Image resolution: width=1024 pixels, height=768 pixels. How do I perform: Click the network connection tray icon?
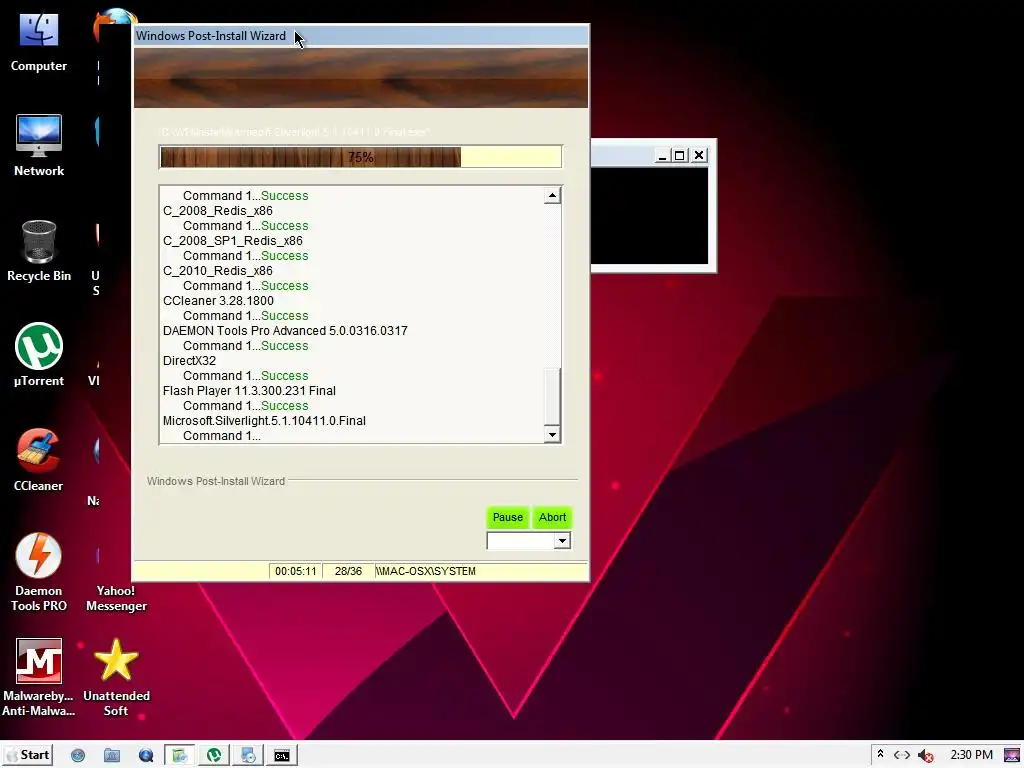(902, 755)
